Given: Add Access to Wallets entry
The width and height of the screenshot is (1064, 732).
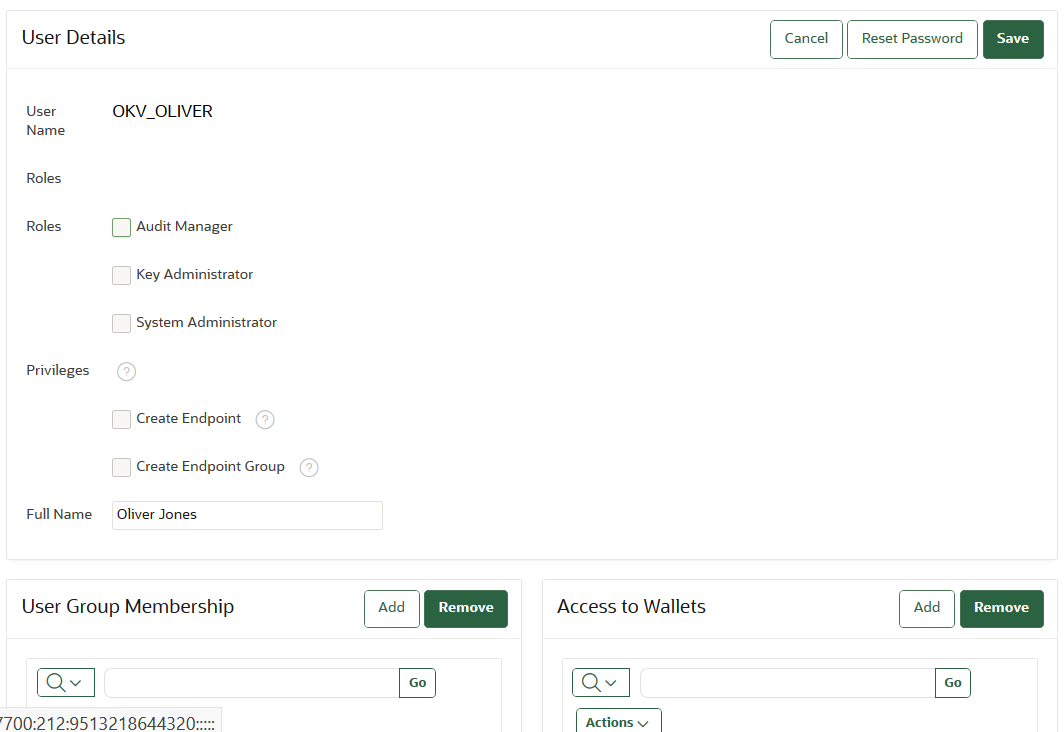Looking at the screenshot, I should pos(927,609).
